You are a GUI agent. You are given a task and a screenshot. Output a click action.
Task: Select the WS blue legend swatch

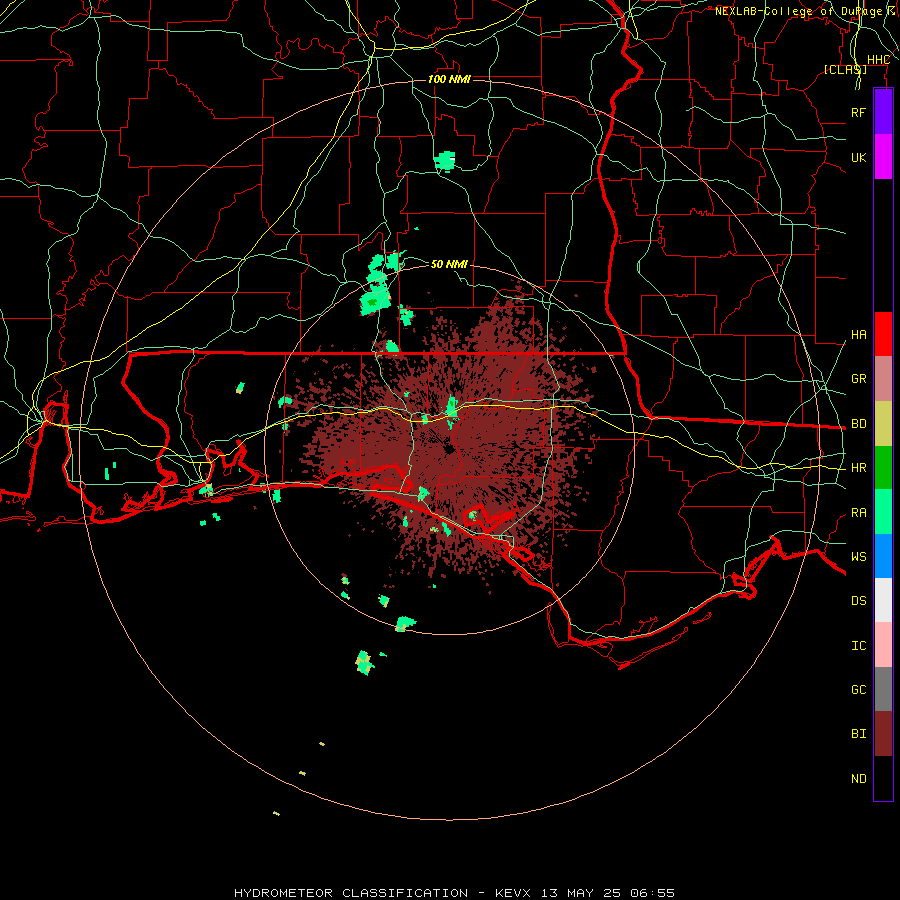click(x=883, y=556)
